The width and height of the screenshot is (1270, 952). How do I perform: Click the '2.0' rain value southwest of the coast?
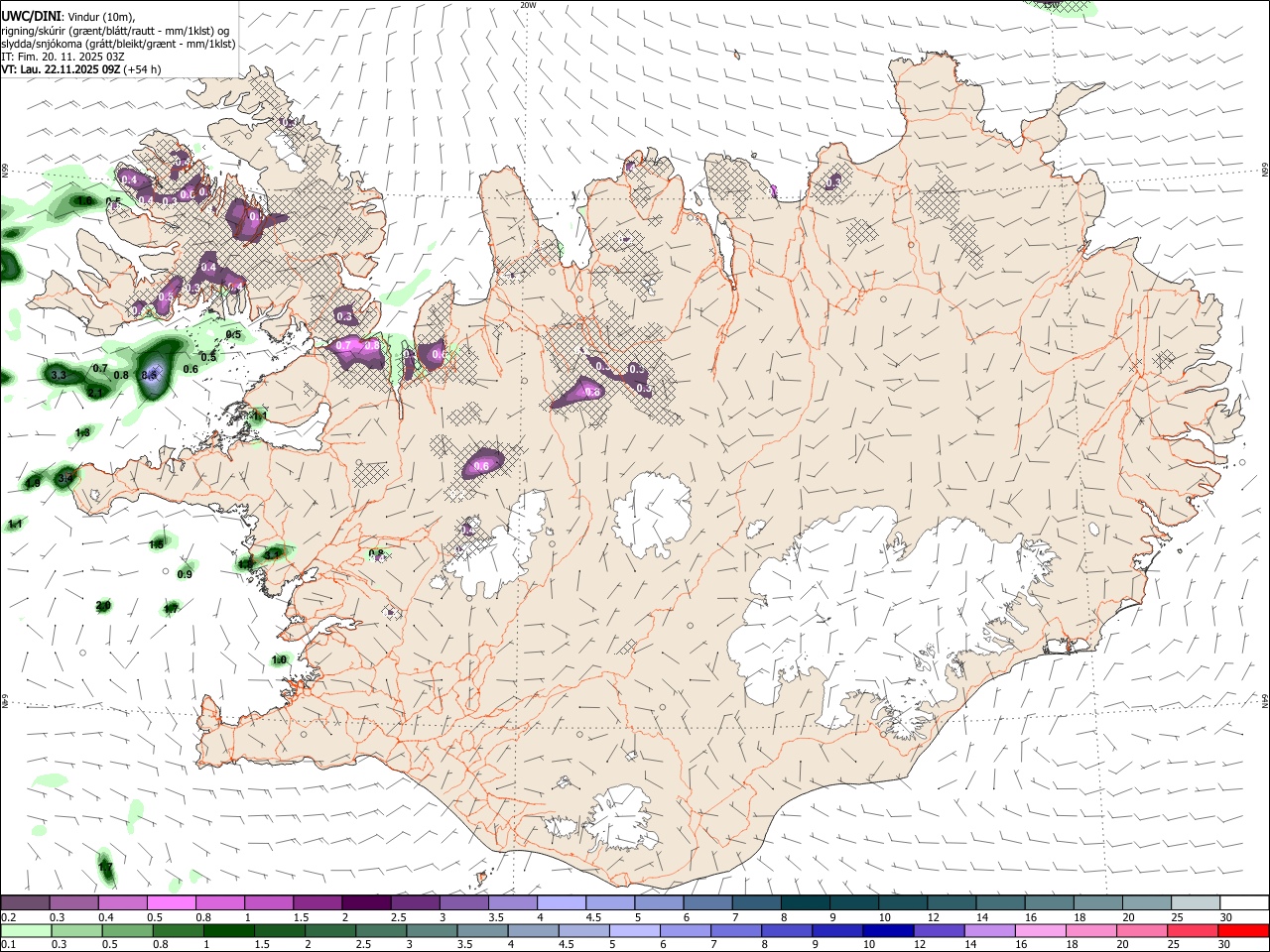click(103, 606)
